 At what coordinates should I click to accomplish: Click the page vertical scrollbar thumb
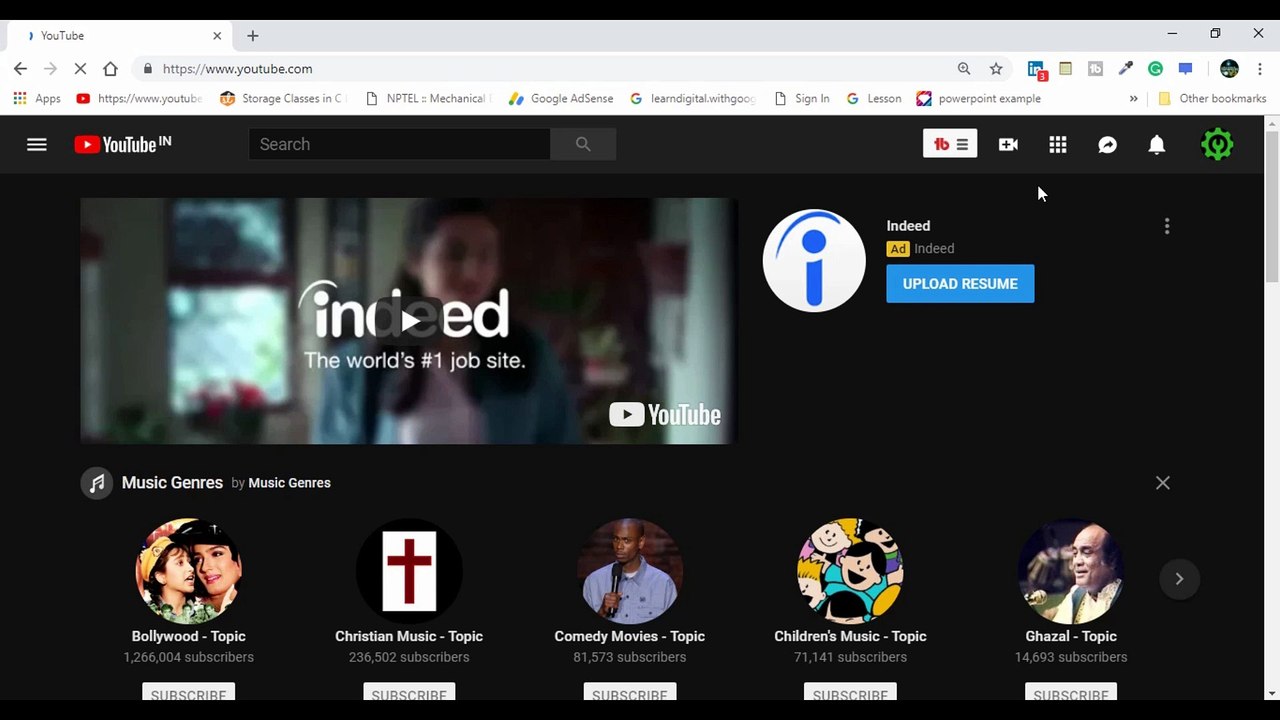click(x=1272, y=206)
